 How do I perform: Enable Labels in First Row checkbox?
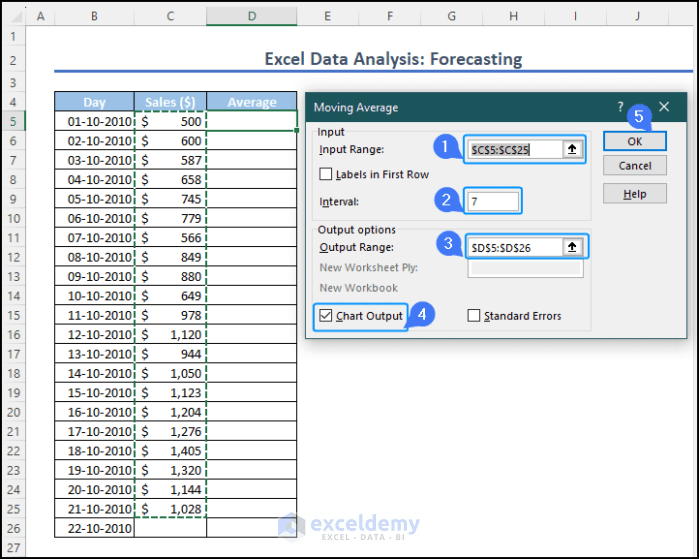point(326,174)
